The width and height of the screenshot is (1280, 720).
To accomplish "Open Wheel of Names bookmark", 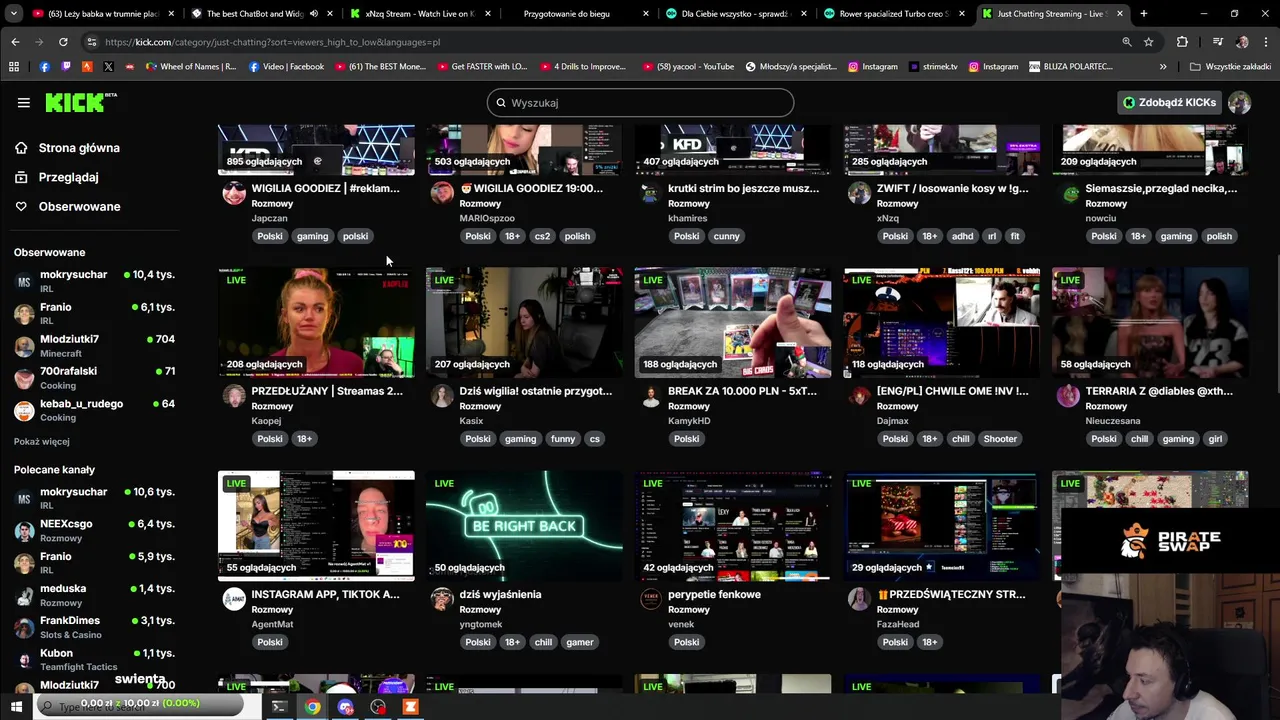I will [191, 67].
